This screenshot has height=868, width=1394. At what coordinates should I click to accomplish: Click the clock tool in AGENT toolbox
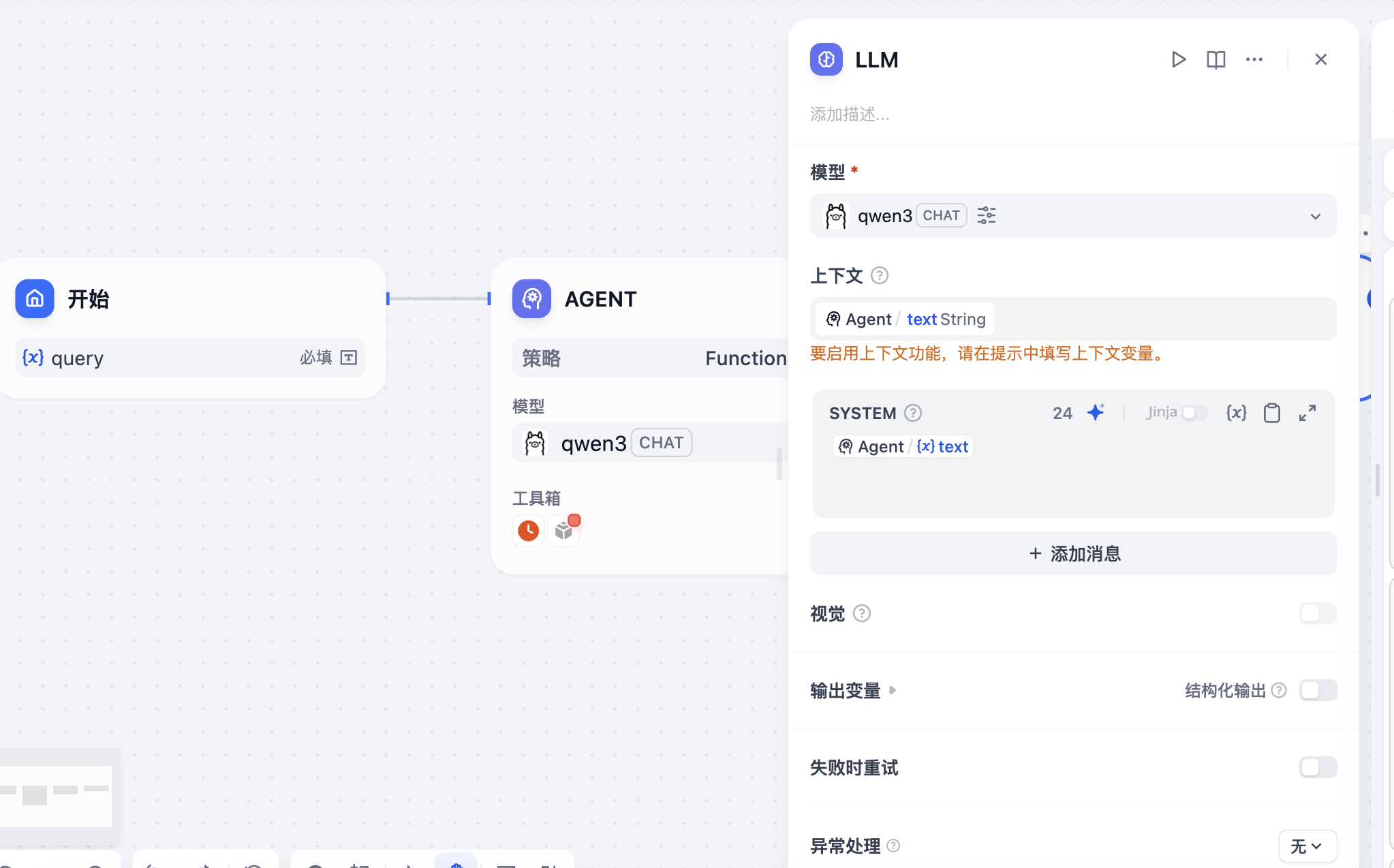(x=528, y=531)
